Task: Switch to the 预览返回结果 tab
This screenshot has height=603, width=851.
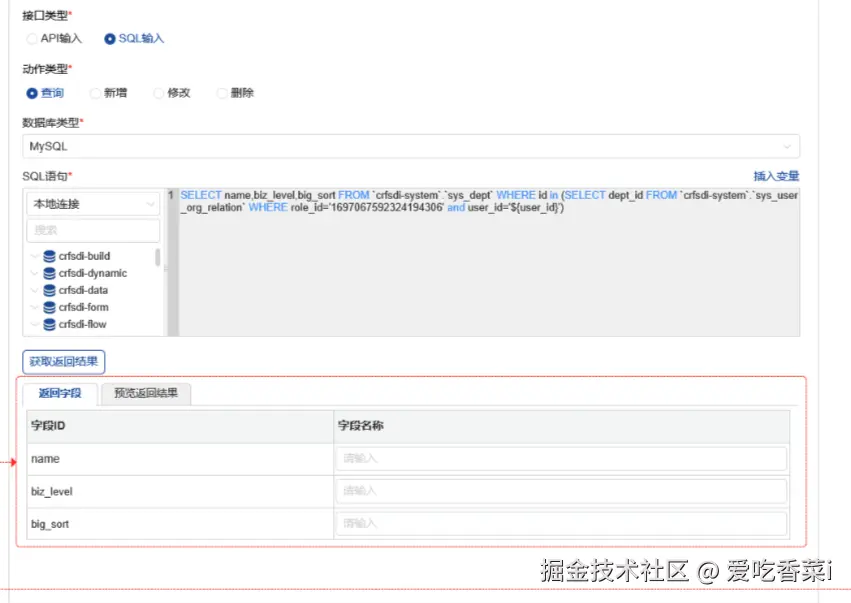Action: point(146,393)
